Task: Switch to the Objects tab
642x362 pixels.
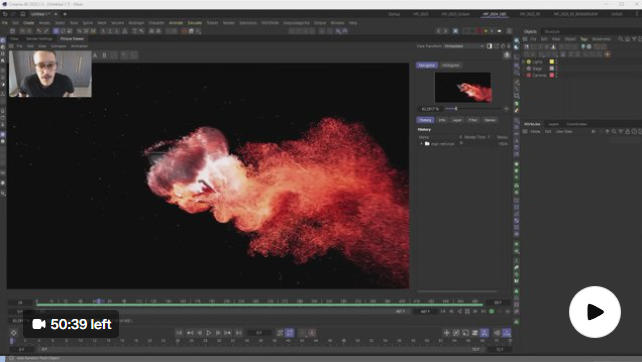Action: point(530,32)
